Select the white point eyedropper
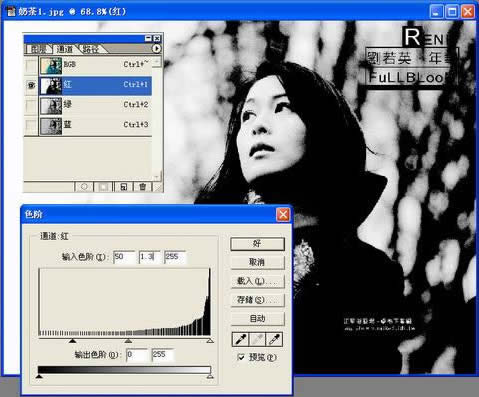This screenshot has height=397, width=479. (x=274, y=339)
